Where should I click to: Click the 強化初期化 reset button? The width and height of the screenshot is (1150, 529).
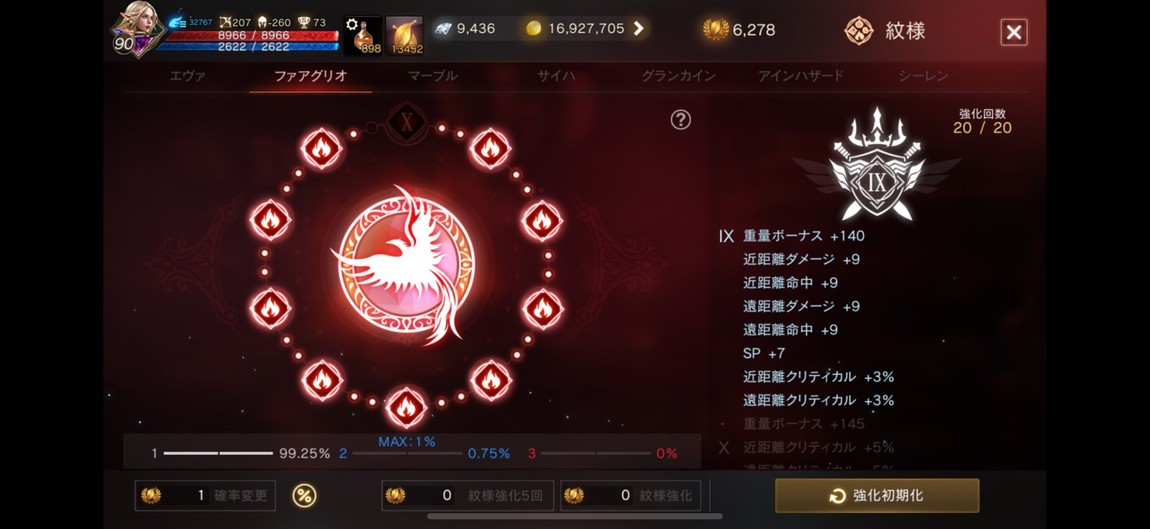coord(877,495)
